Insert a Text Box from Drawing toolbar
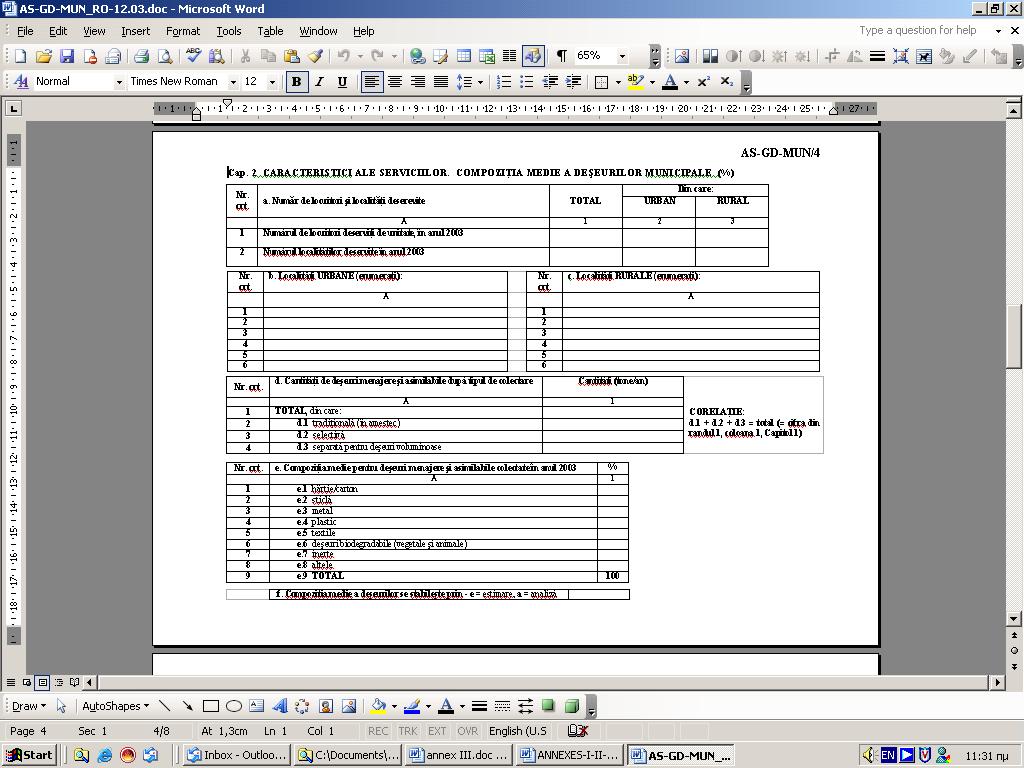The width and height of the screenshot is (1024, 768). pyautogui.click(x=257, y=706)
